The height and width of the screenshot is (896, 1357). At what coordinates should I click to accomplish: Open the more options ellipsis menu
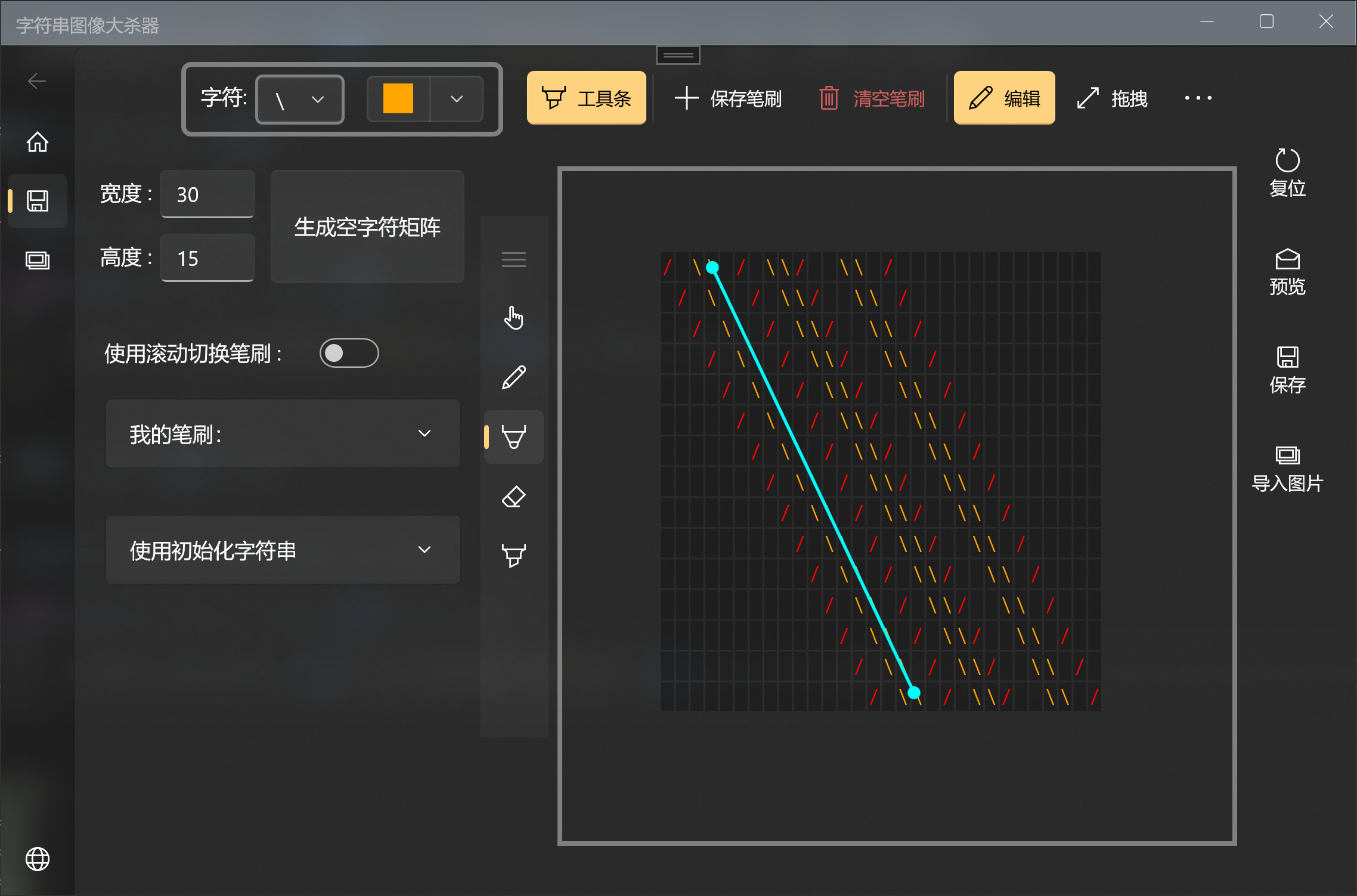[1198, 98]
